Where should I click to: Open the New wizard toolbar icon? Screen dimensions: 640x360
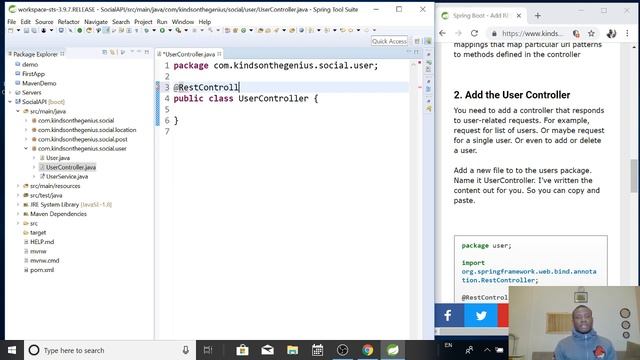(x=11, y=30)
